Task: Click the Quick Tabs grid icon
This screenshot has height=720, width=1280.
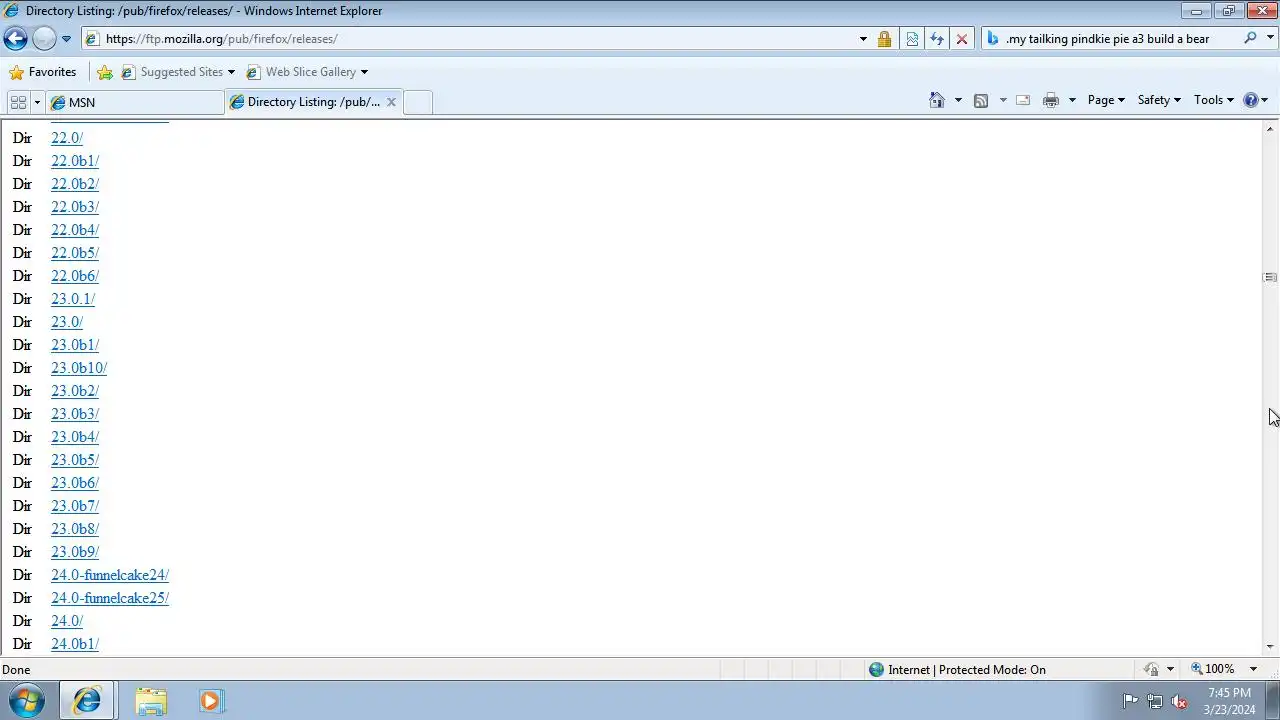Action: coord(18,102)
